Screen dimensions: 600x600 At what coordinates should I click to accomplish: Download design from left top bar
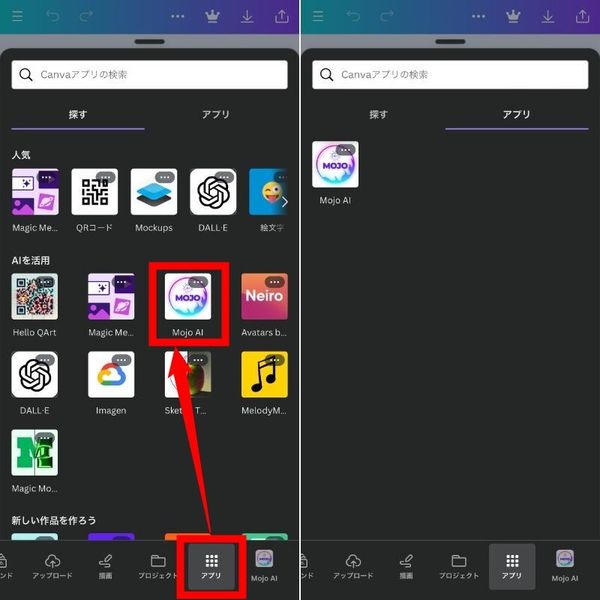tap(247, 16)
